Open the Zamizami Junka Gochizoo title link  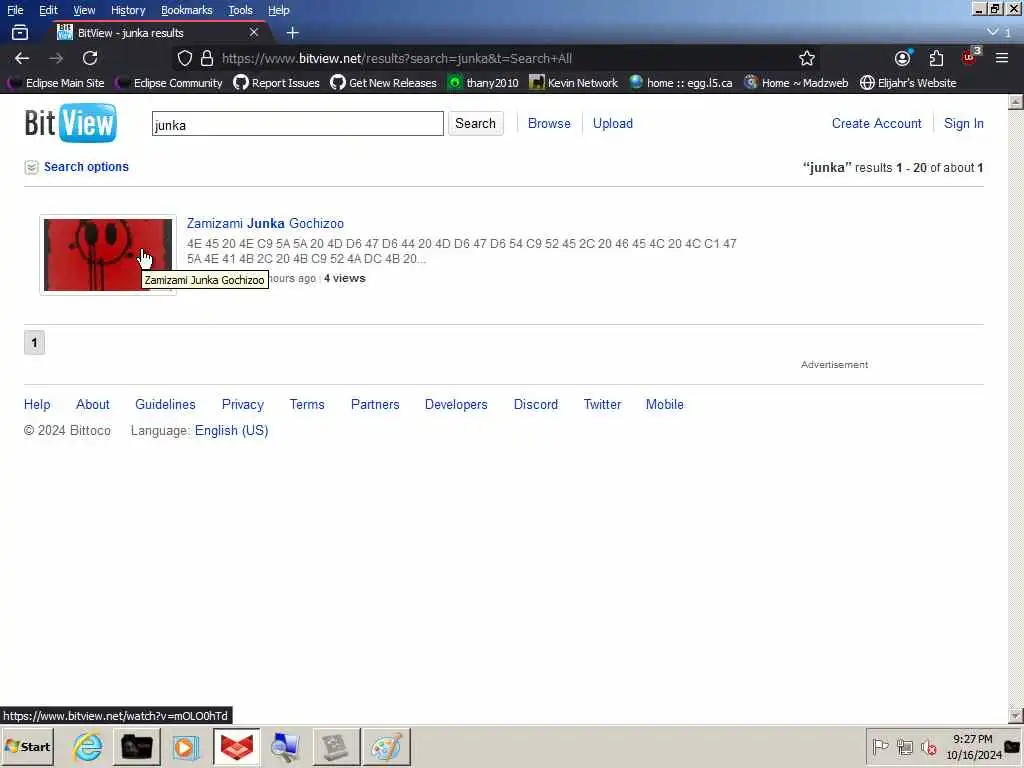[x=265, y=223]
